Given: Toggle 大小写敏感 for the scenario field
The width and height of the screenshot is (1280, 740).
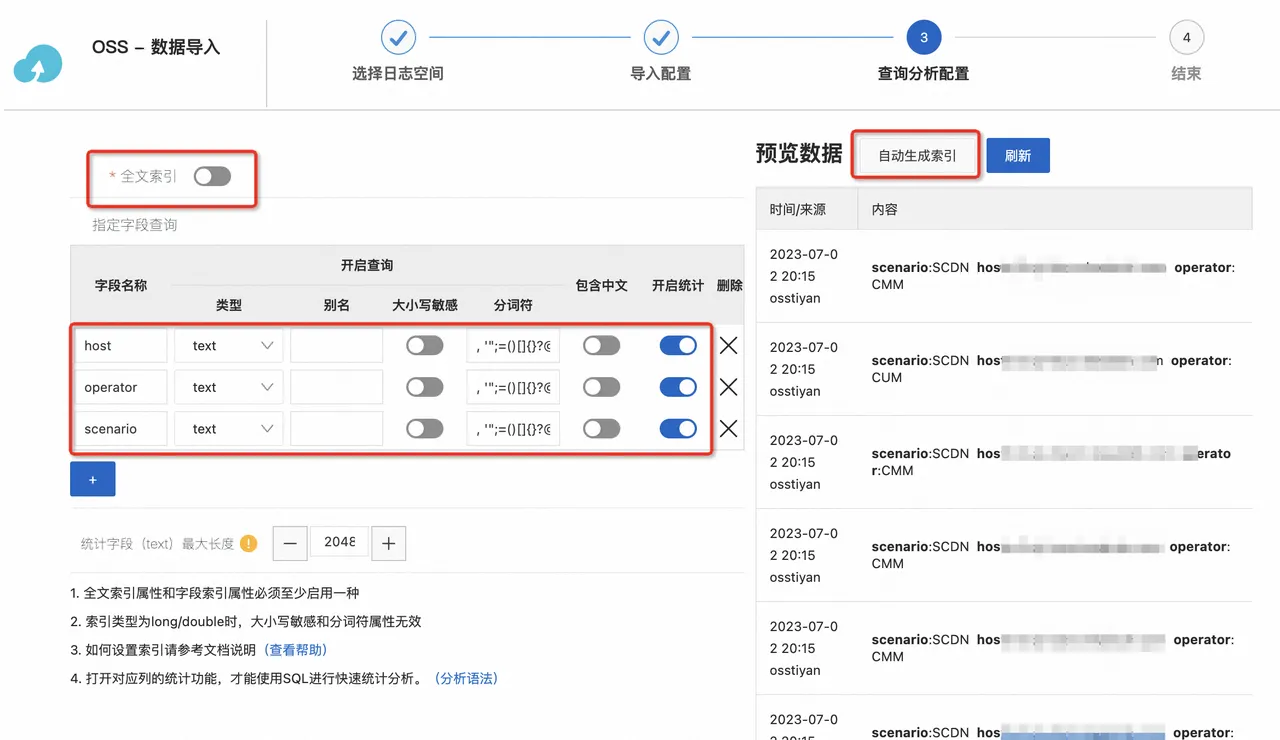Looking at the screenshot, I should 425,429.
